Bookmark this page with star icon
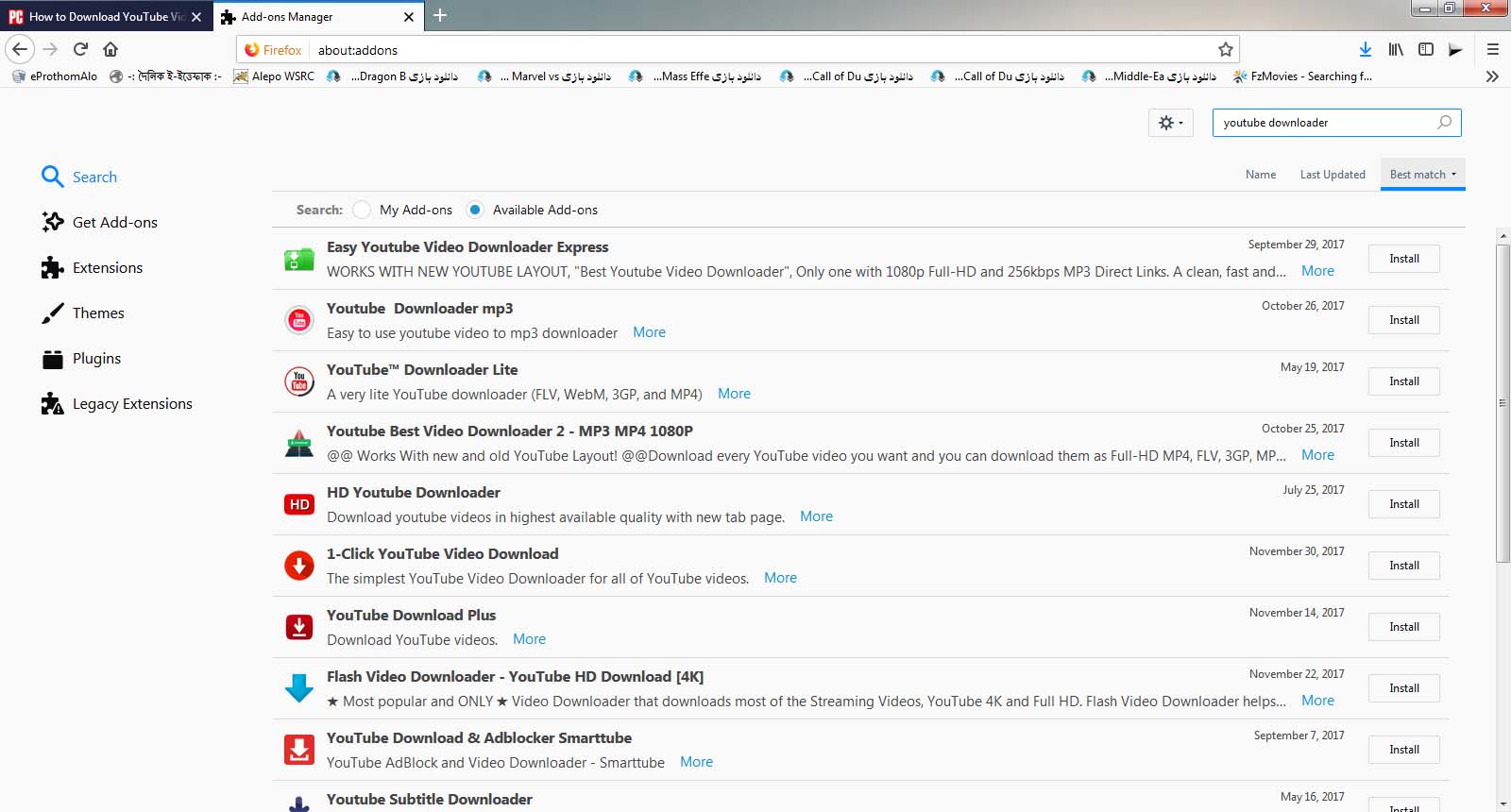This screenshot has width=1511, height=812. click(x=1225, y=50)
